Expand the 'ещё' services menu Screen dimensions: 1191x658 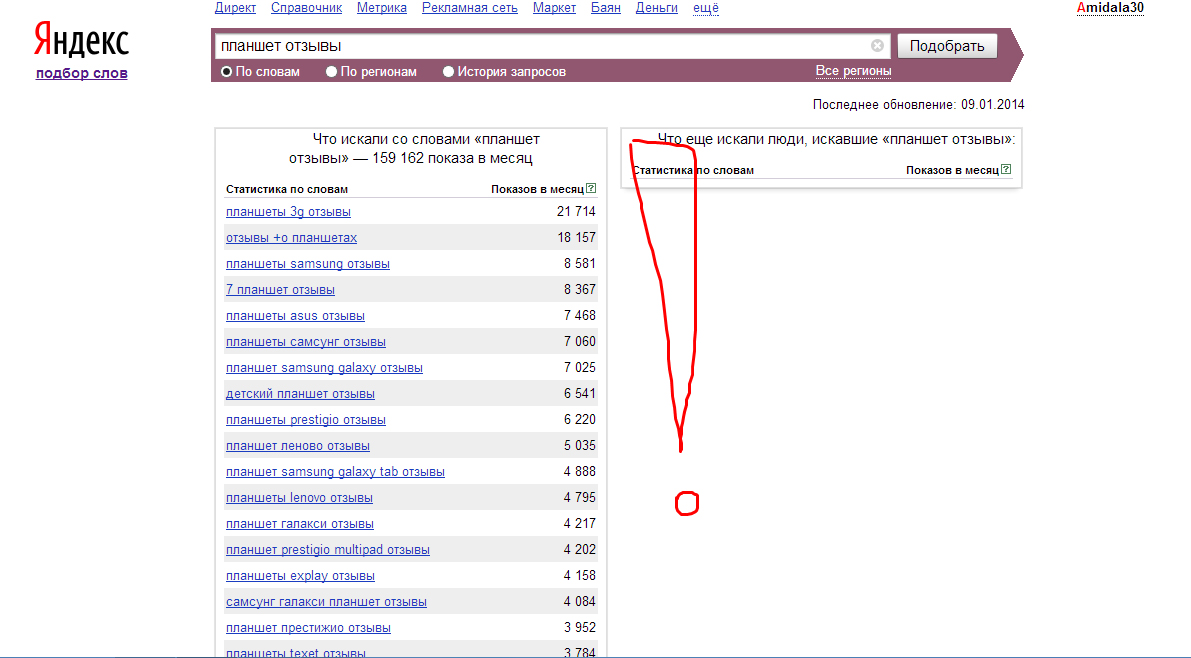(x=706, y=8)
